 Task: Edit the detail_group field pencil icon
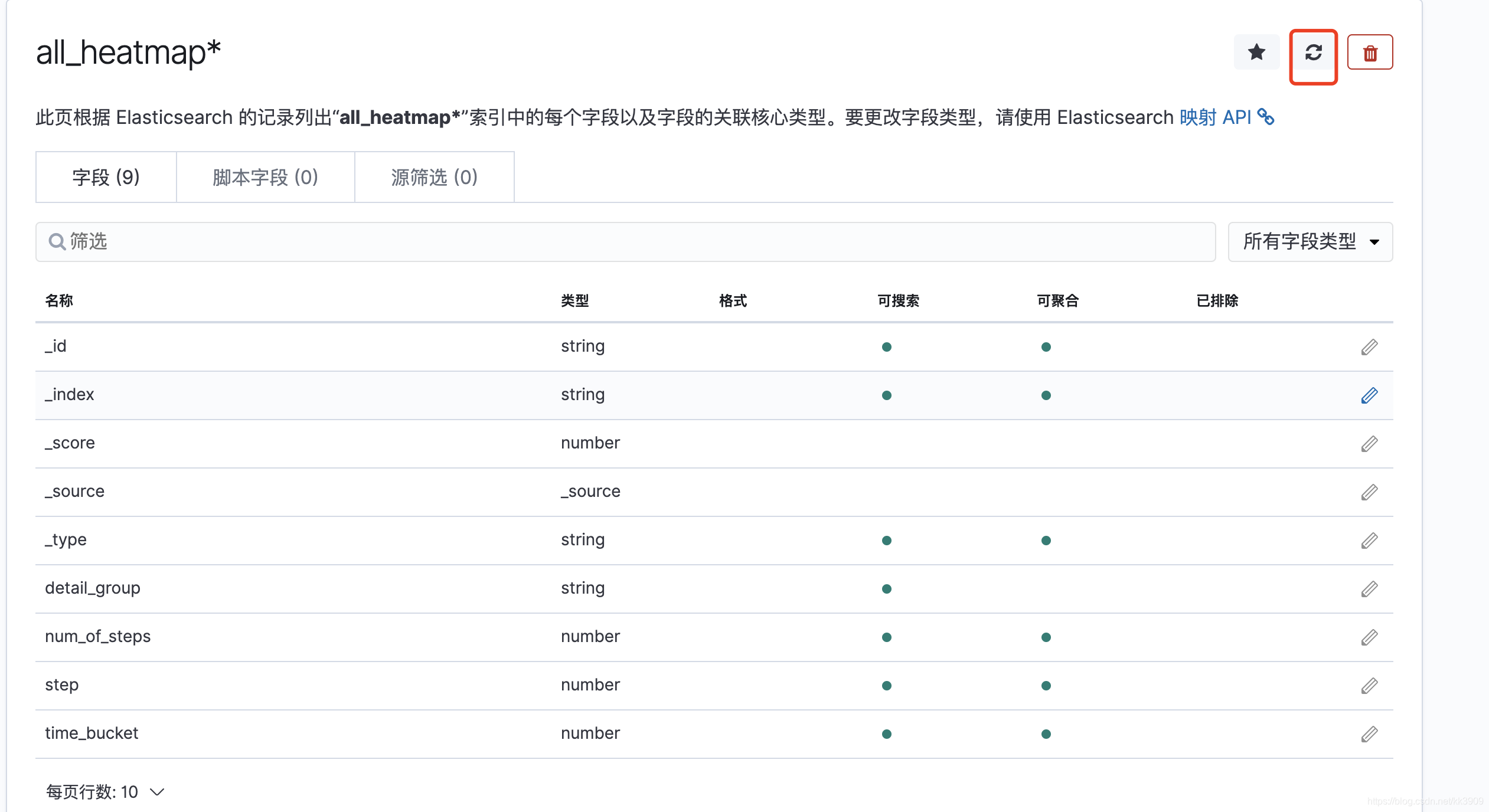(x=1369, y=589)
